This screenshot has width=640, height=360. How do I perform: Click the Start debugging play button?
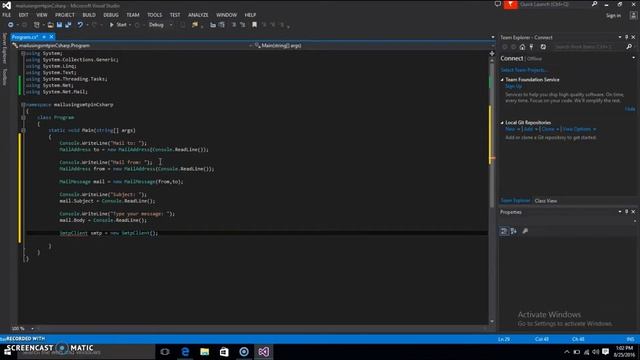(x=118, y=25)
